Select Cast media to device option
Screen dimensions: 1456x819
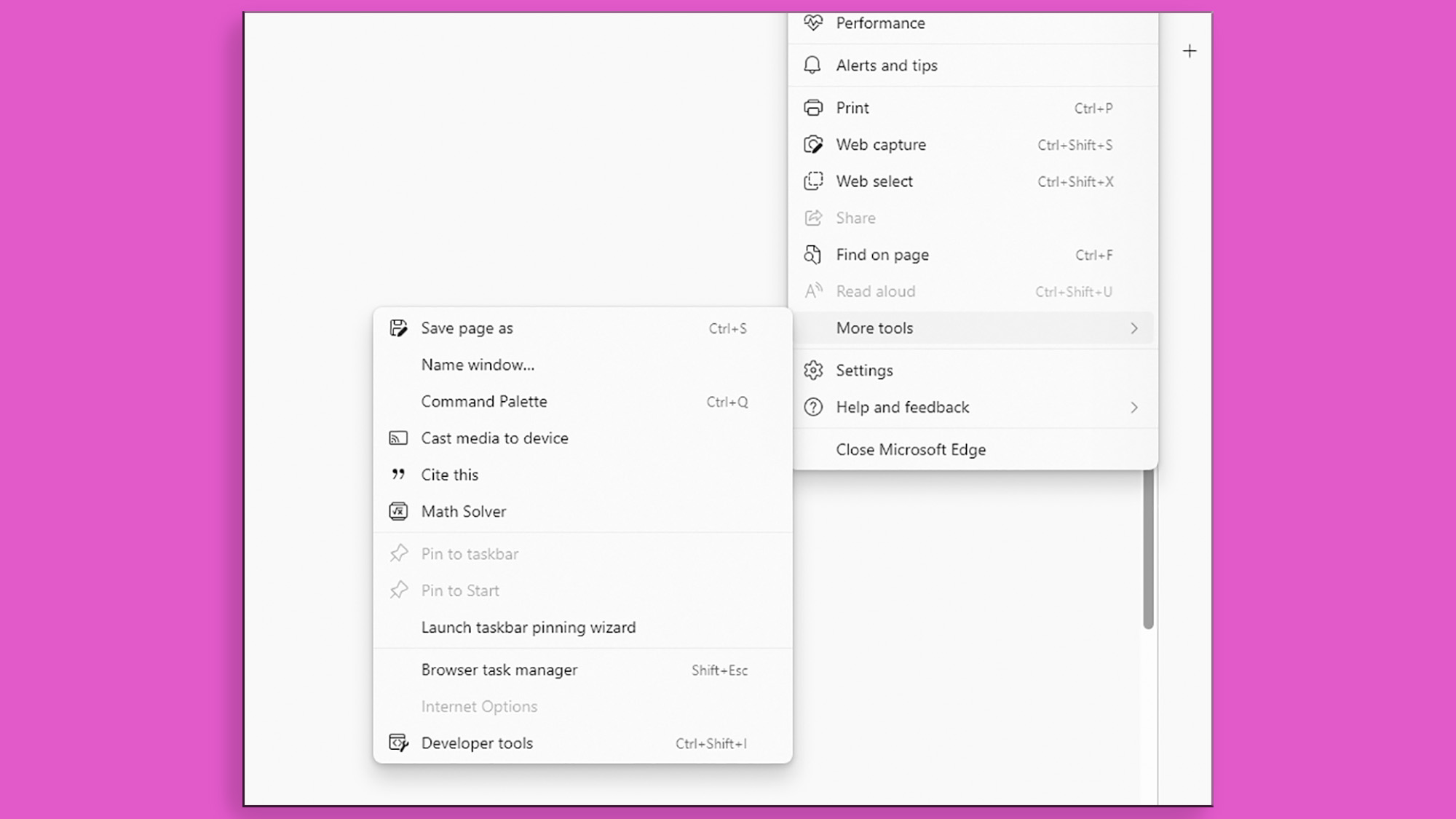494,438
